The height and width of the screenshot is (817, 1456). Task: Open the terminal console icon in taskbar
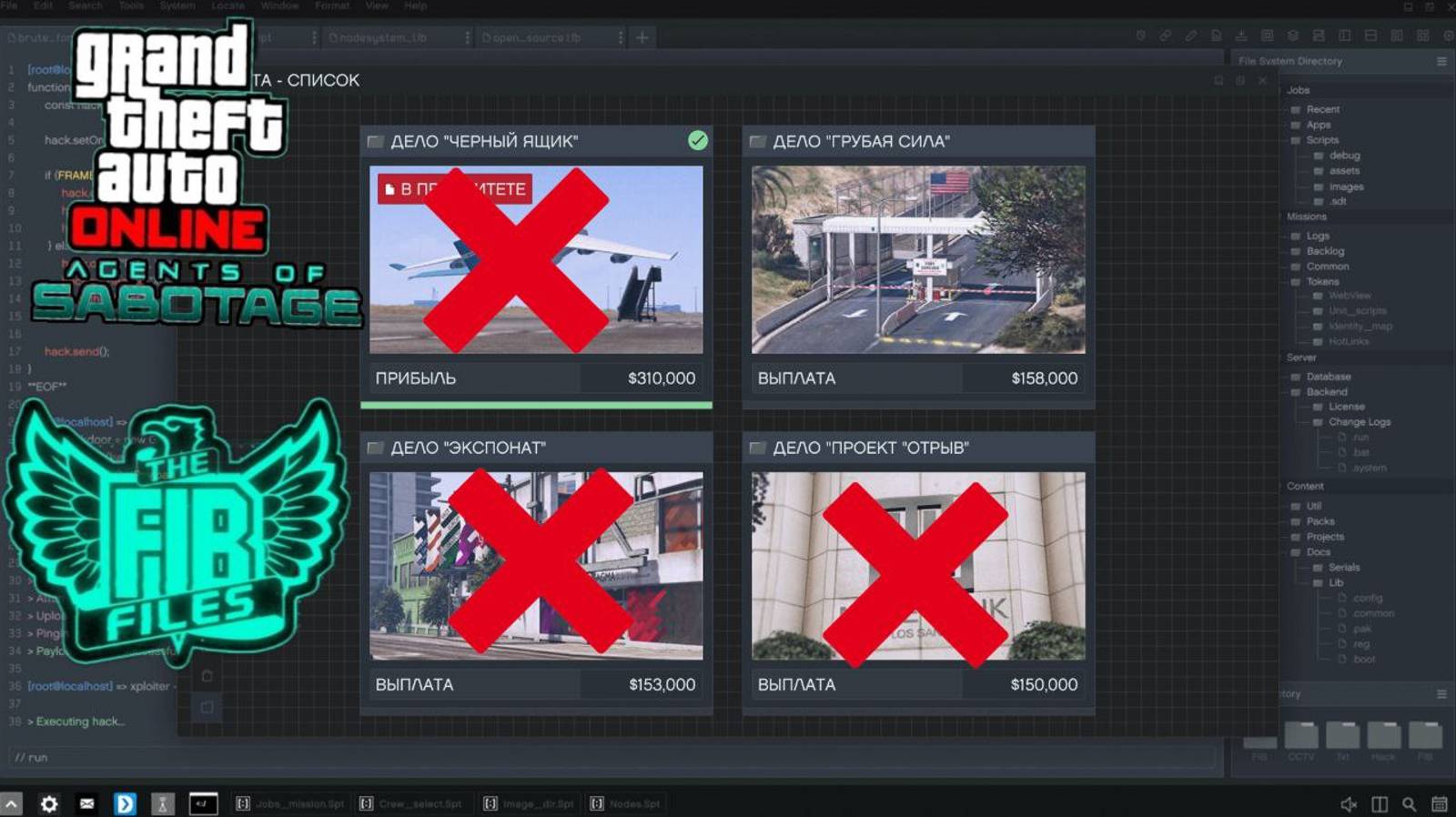203,803
